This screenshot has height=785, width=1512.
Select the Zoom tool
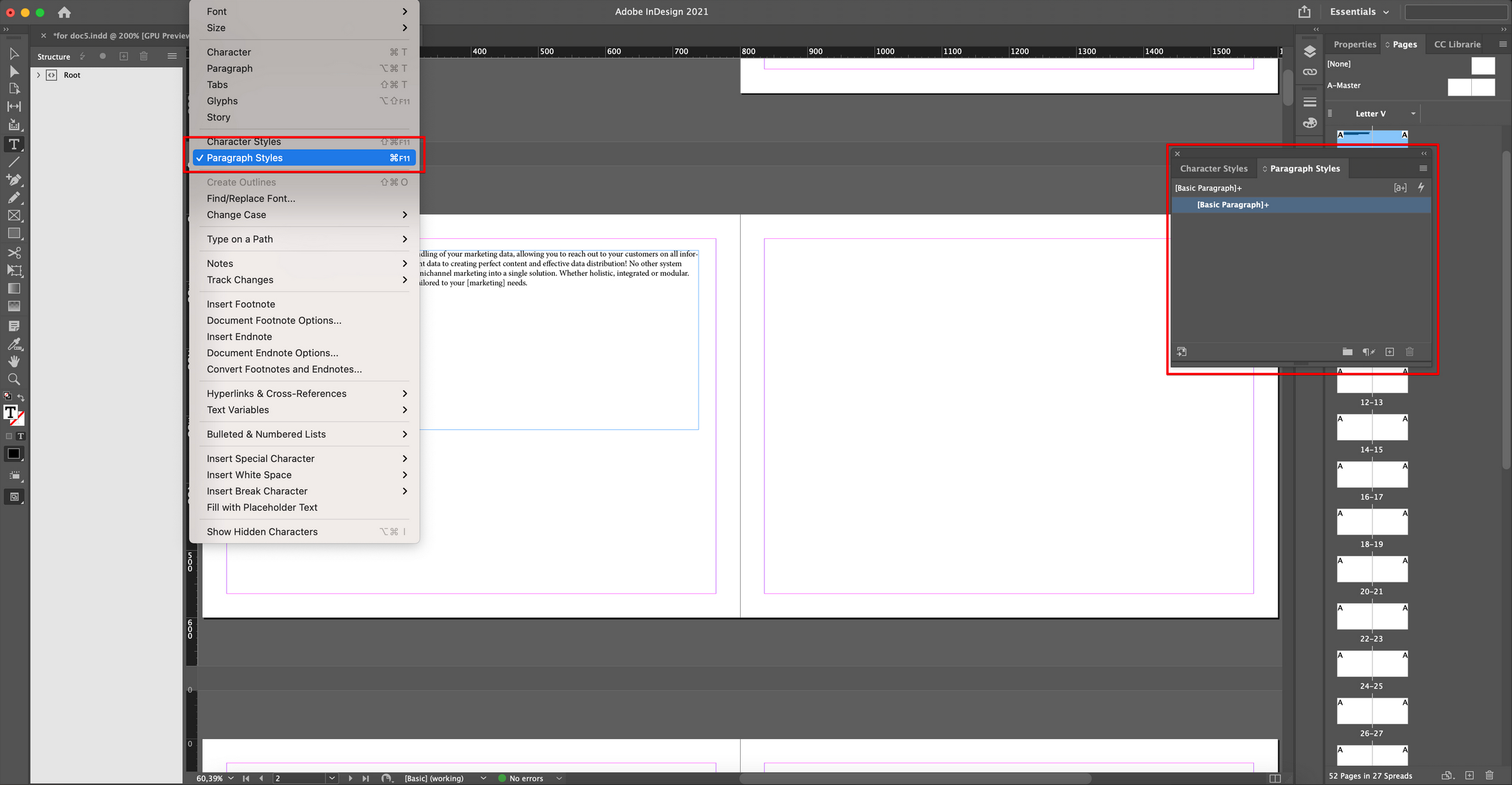(14, 379)
